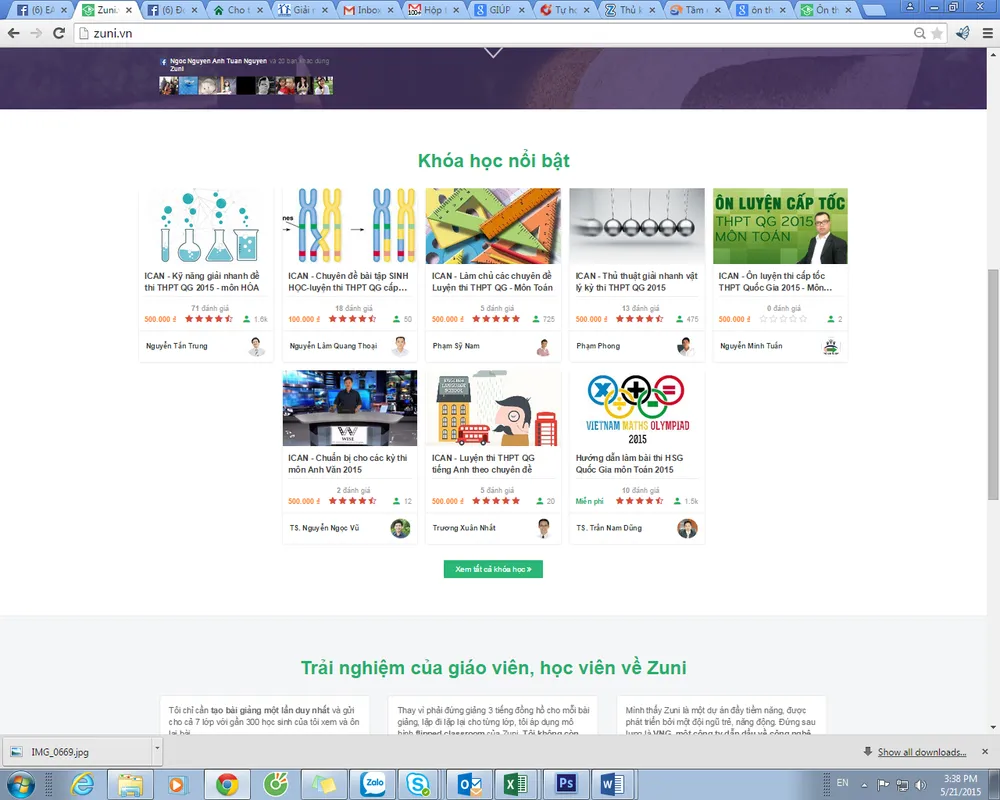1000x800 pixels.
Task: Open Word from the taskbar
Action: (x=612, y=783)
